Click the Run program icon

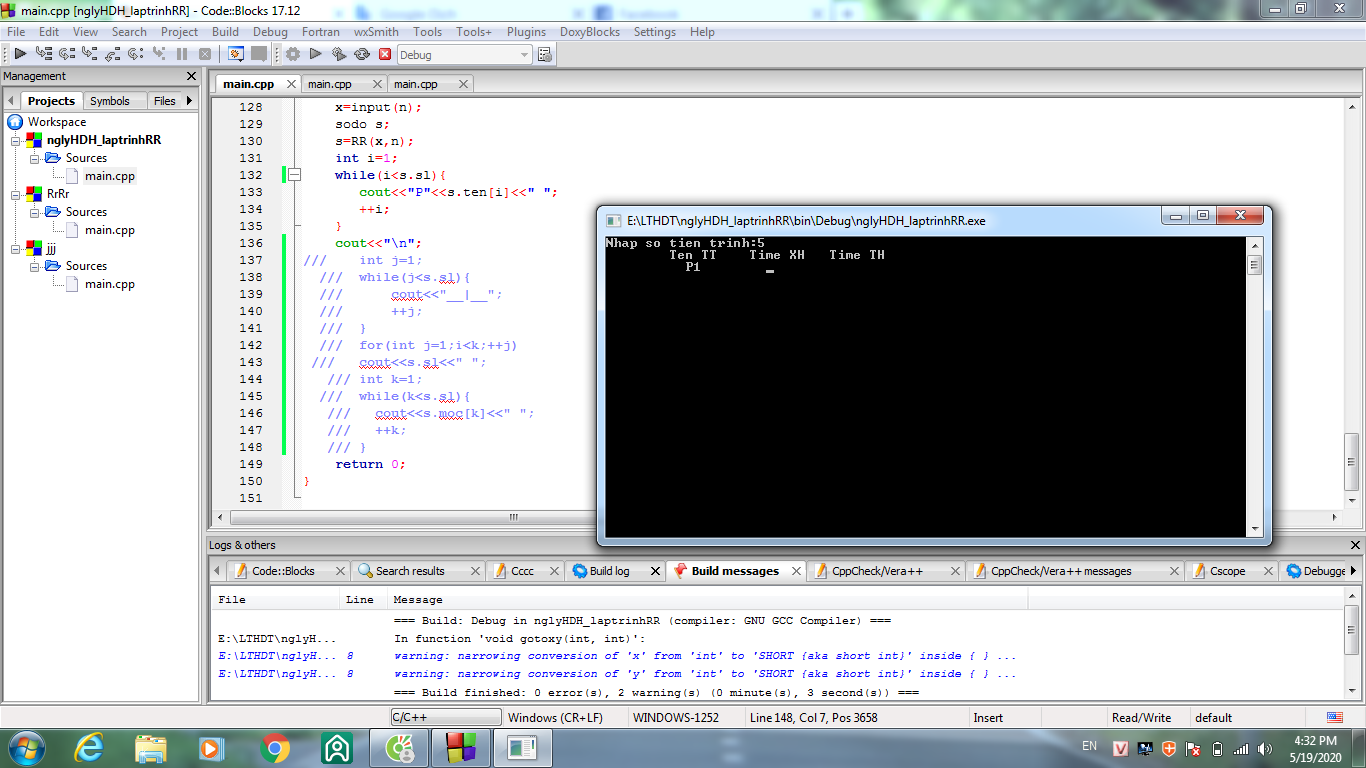click(315, 54)
